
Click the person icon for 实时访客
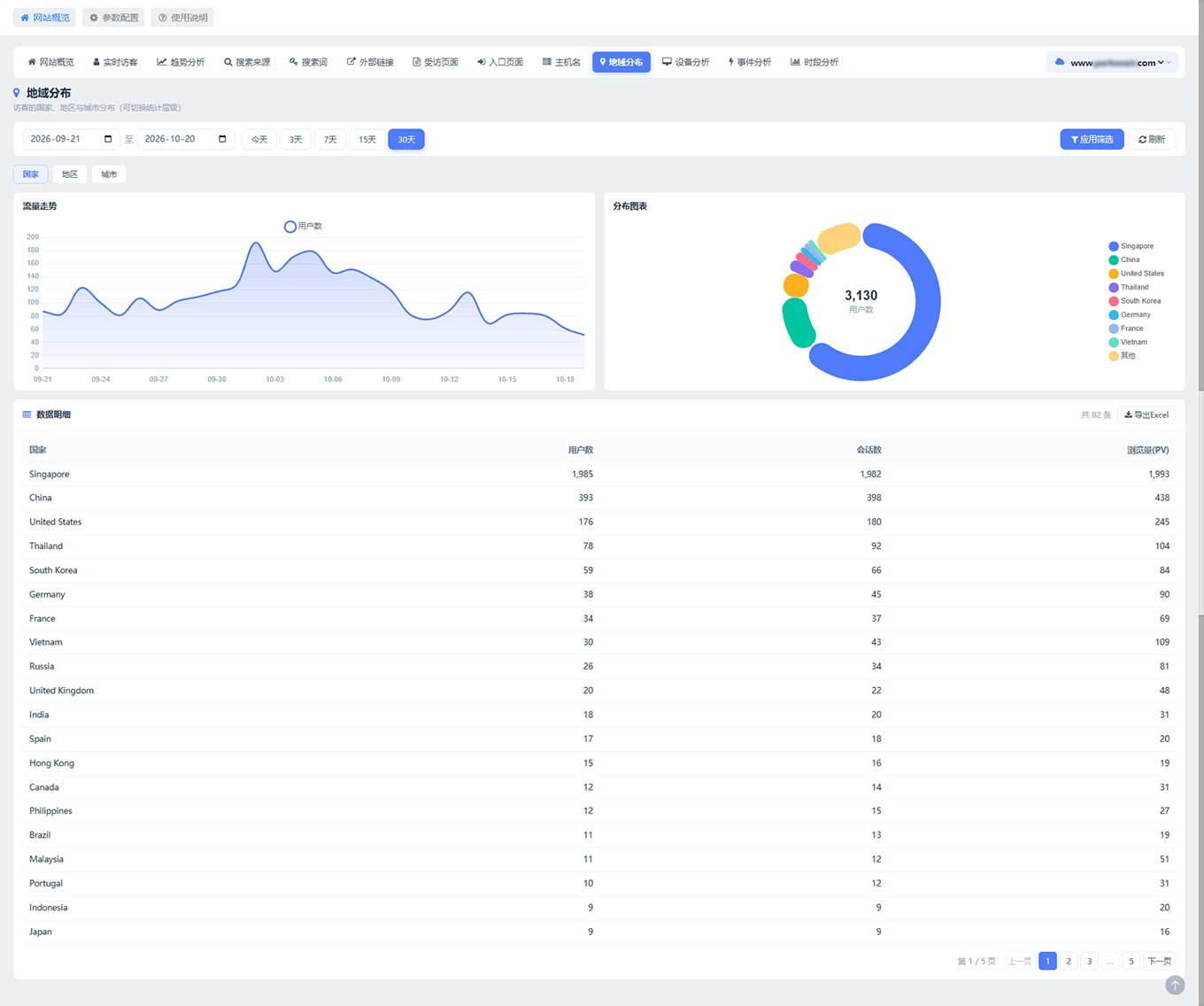tap(96, 62)
